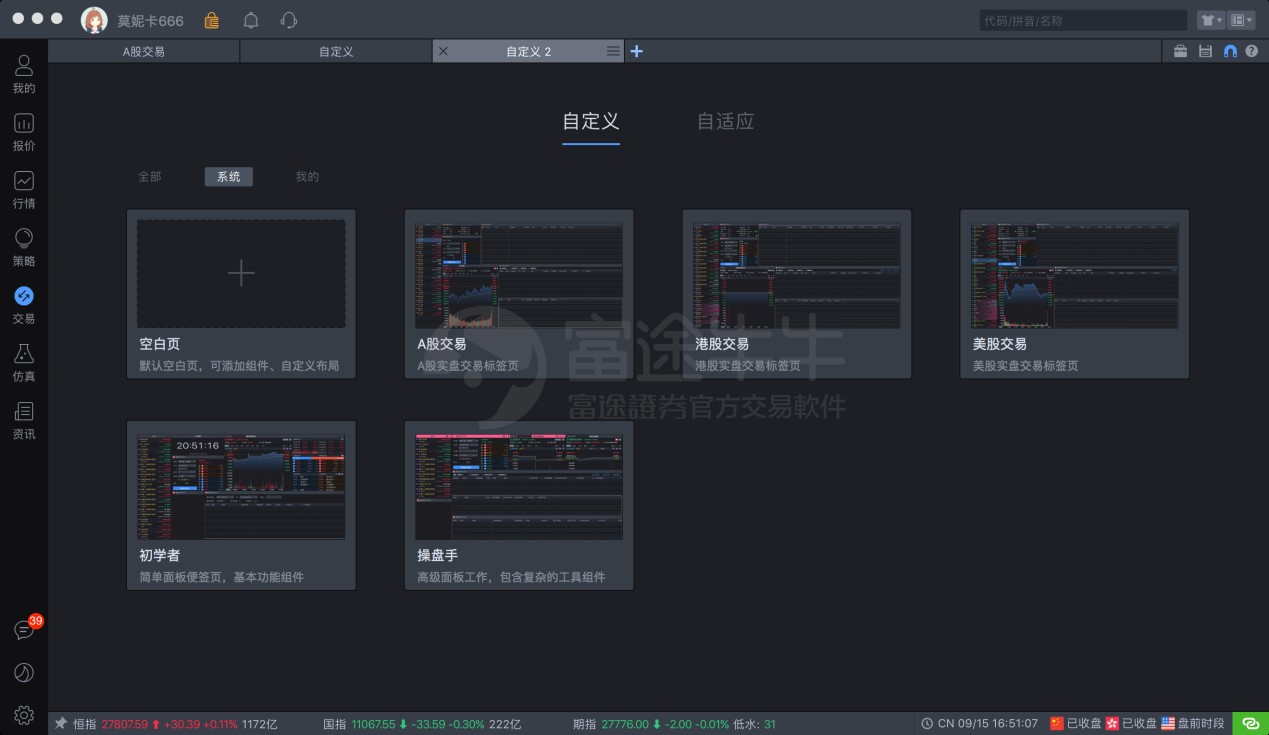Viewport: 1269px width, 735px height.
Task: Select the 我的 filter option
Action: [307, 177]
